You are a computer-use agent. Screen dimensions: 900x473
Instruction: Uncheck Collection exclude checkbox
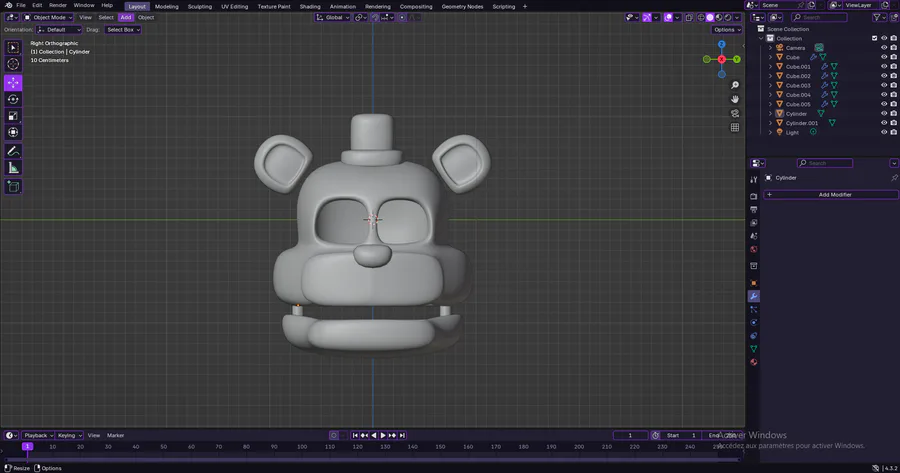pyautogui.click(x=875, y=38)
